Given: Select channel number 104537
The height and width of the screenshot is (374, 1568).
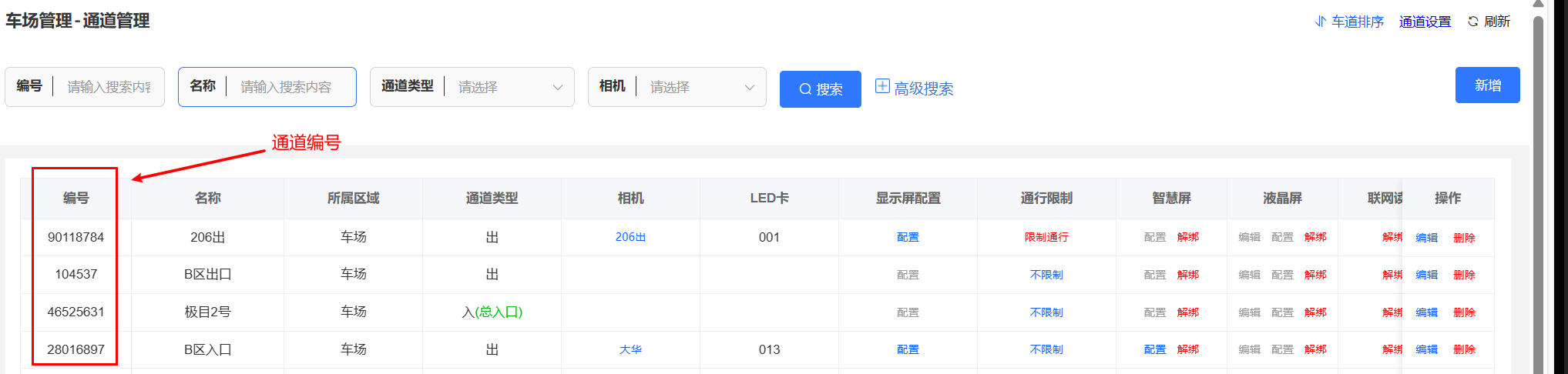Looking at the screenshot, I should click(x=76, y=275).
